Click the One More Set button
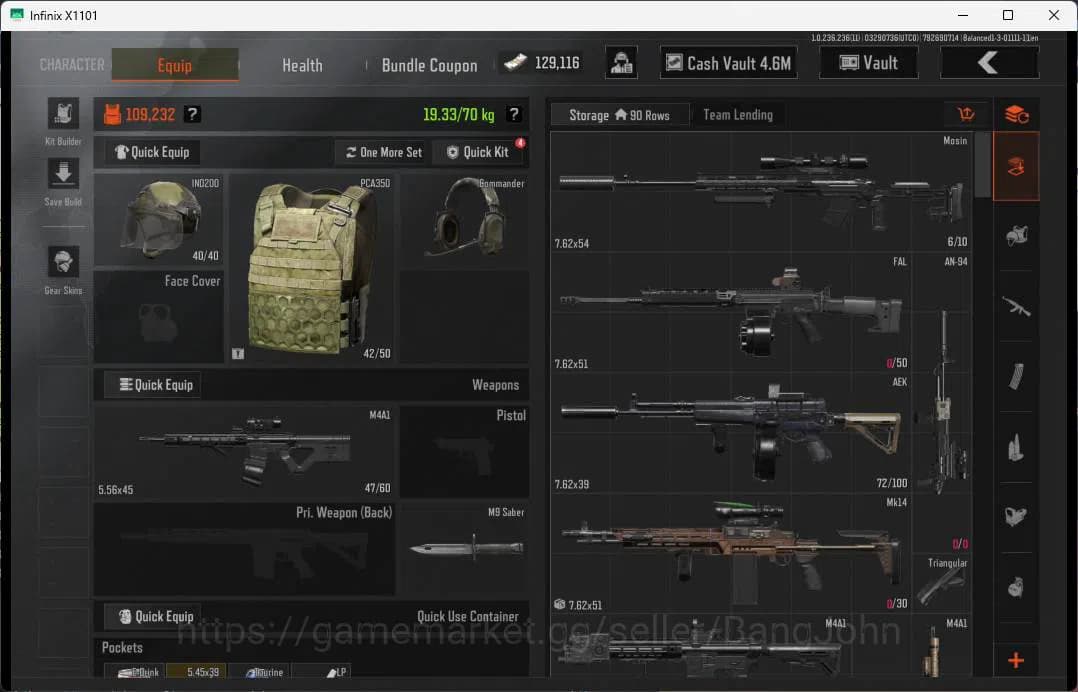 [x=384, y=152]
